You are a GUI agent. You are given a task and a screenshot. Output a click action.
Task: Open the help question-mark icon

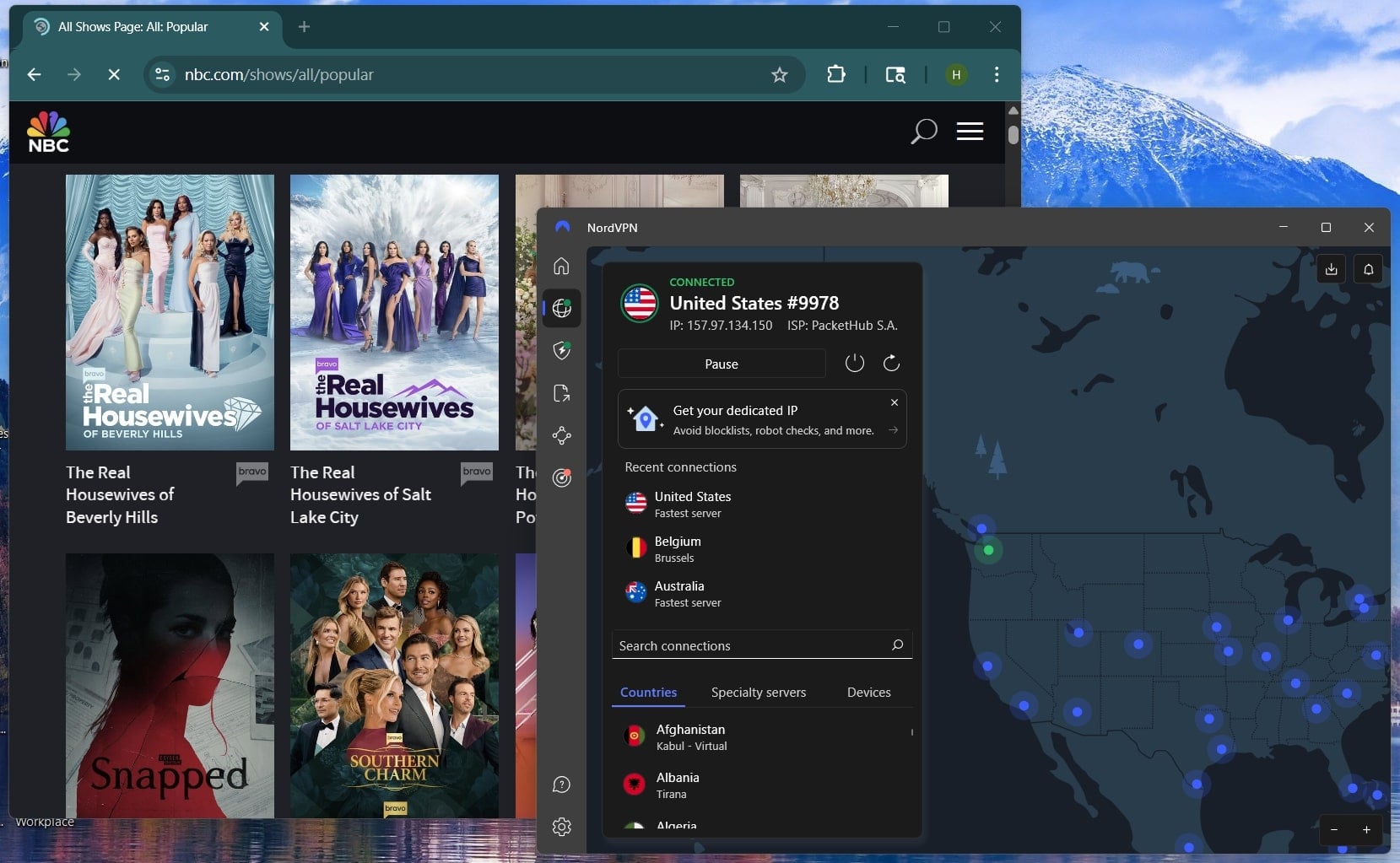tap(561, 785)
